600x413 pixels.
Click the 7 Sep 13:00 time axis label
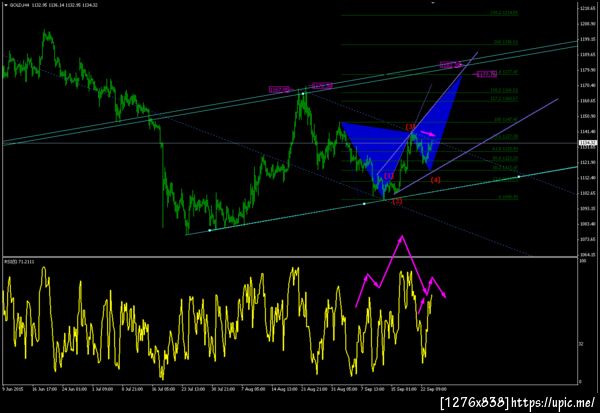pos(373,389)
